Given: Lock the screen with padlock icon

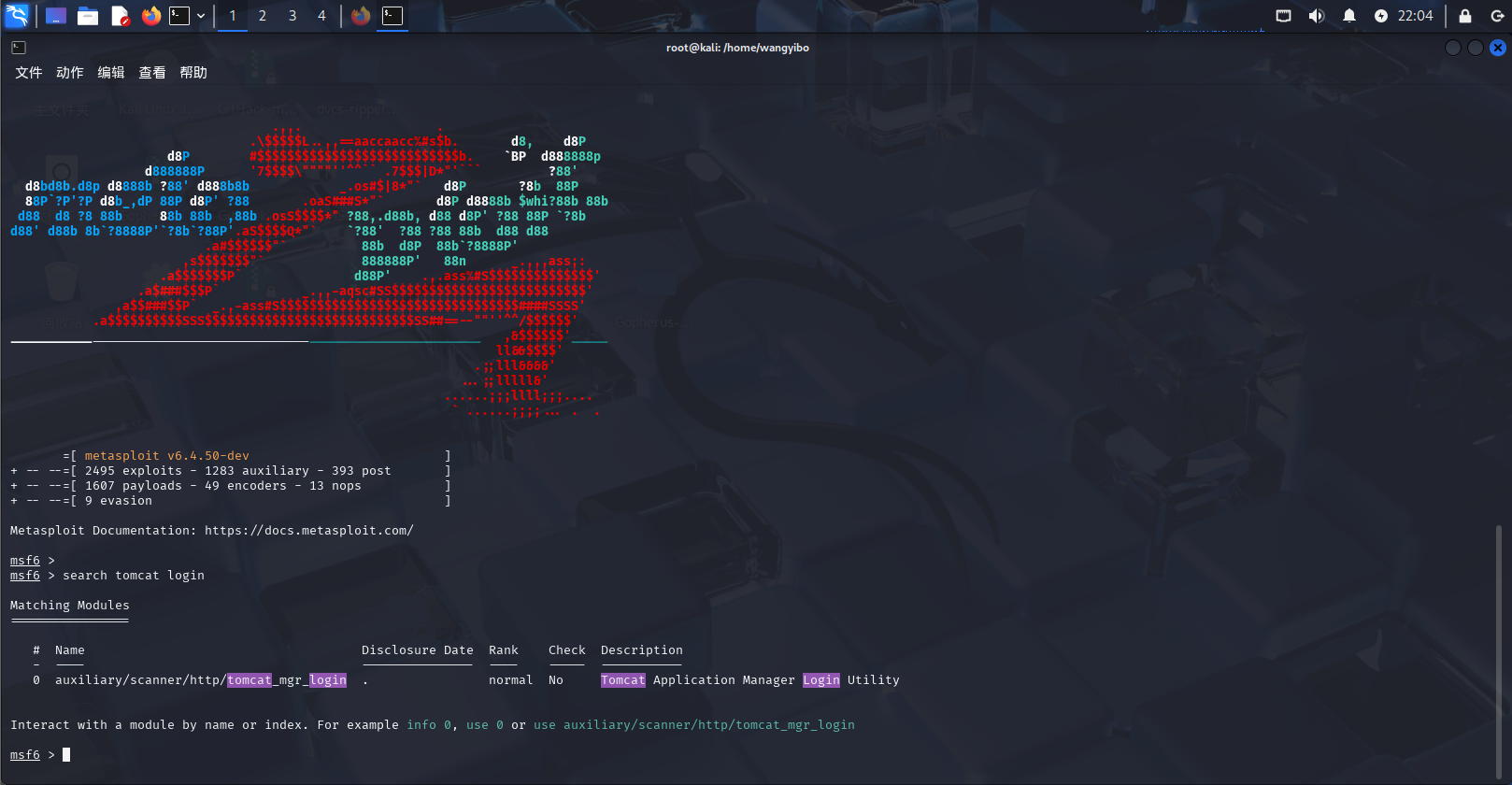Looking at the screenshot, I should click(1465, 16).
